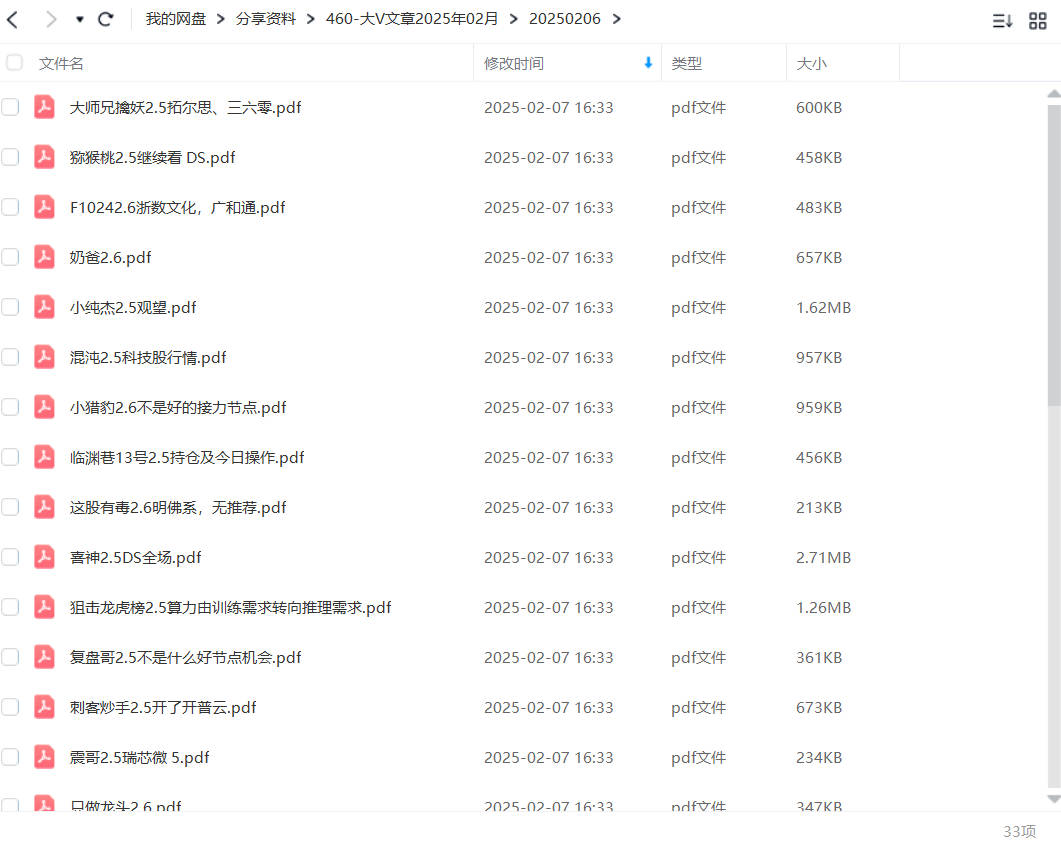Click size value 1.62MB
The width and height of the screenshot is (1061, 847).
pos(823,308)
